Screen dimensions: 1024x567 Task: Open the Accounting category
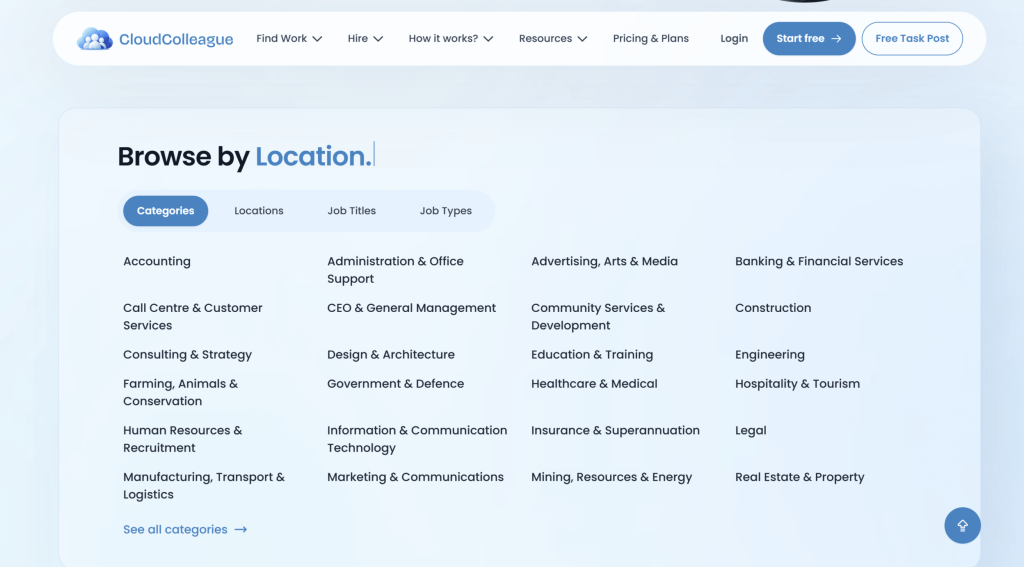(157, 261)
